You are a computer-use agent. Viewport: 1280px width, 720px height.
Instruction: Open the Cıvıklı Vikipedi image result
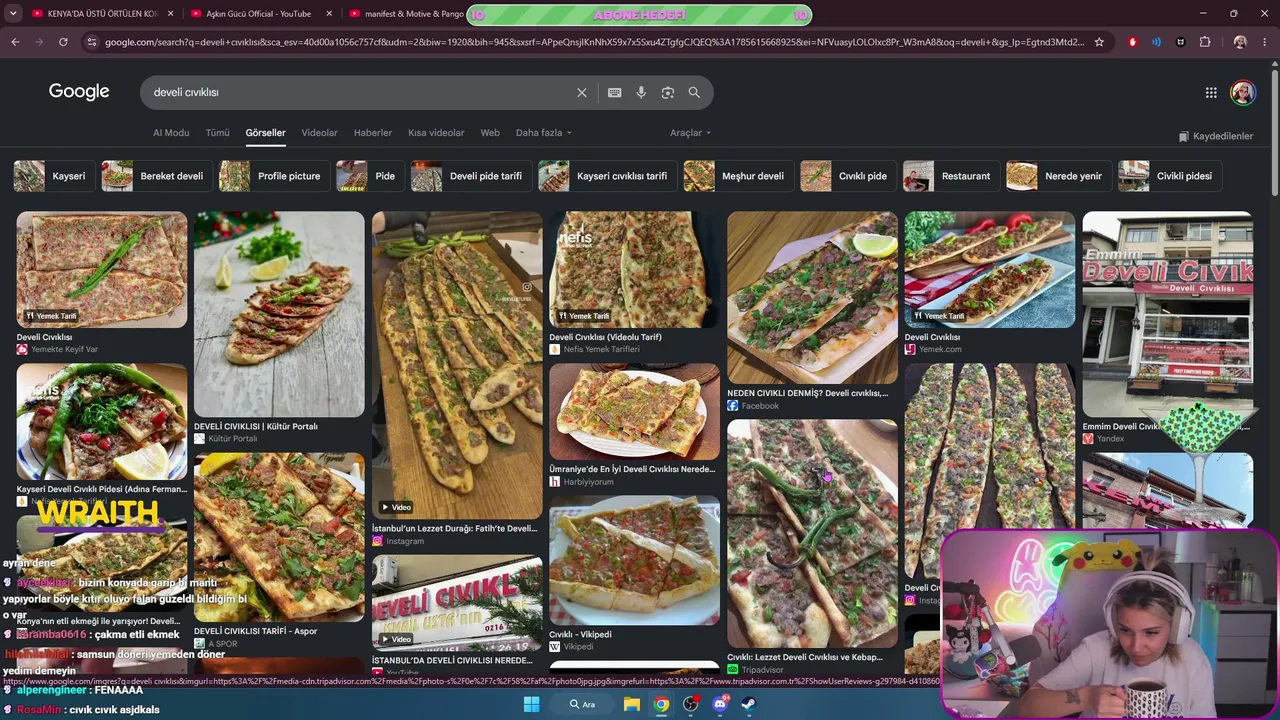(634, 561)
